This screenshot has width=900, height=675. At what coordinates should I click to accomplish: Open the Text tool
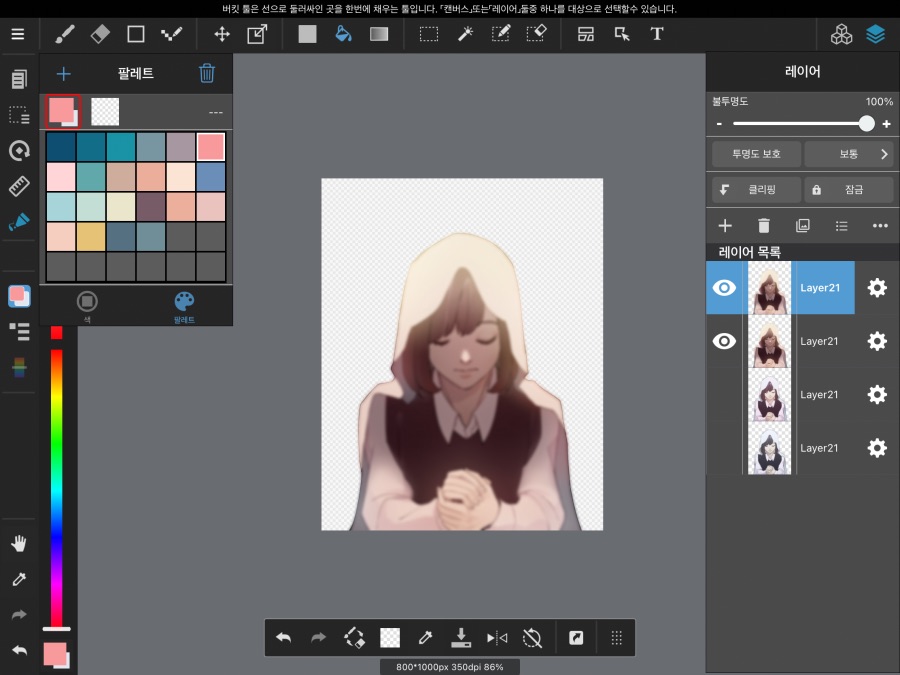[657, 33]
